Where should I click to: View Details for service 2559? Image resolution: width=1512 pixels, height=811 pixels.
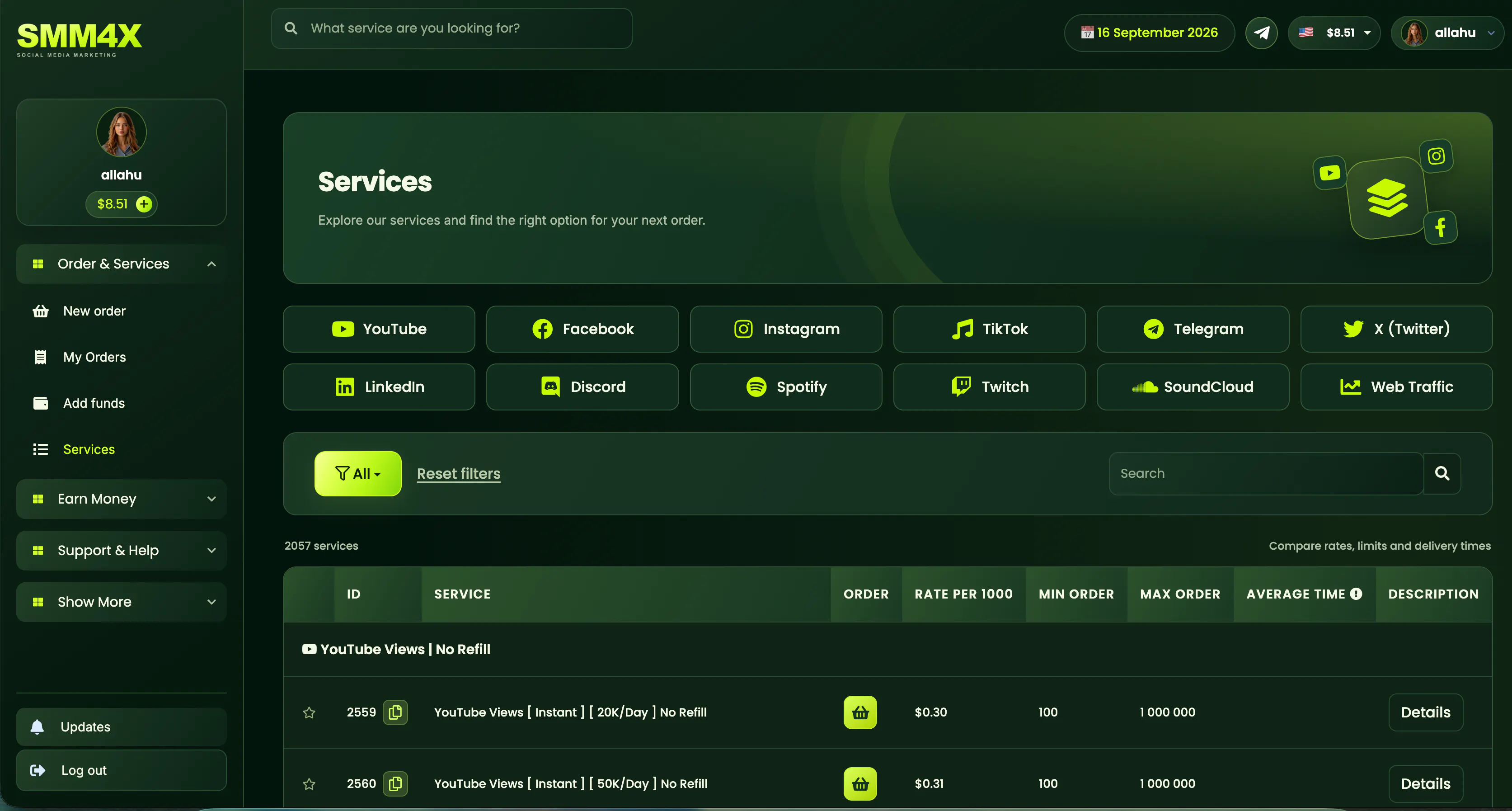[1426, 712]
